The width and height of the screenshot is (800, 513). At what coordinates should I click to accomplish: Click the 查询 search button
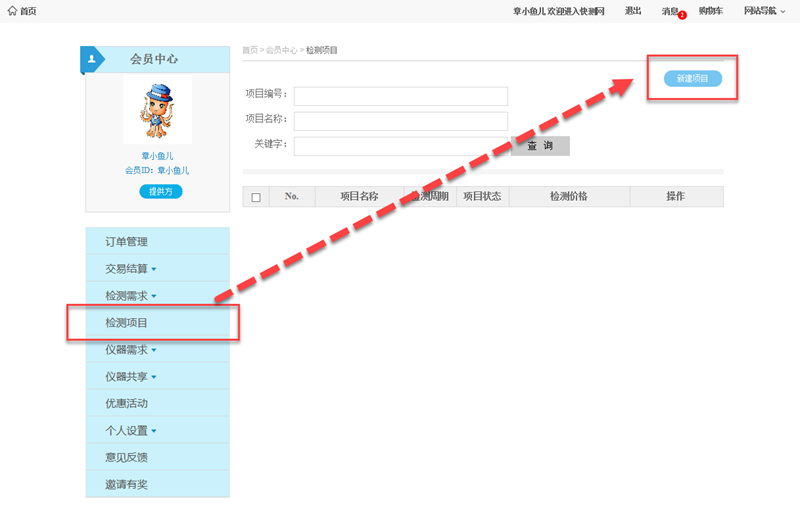tap(540, 146)
